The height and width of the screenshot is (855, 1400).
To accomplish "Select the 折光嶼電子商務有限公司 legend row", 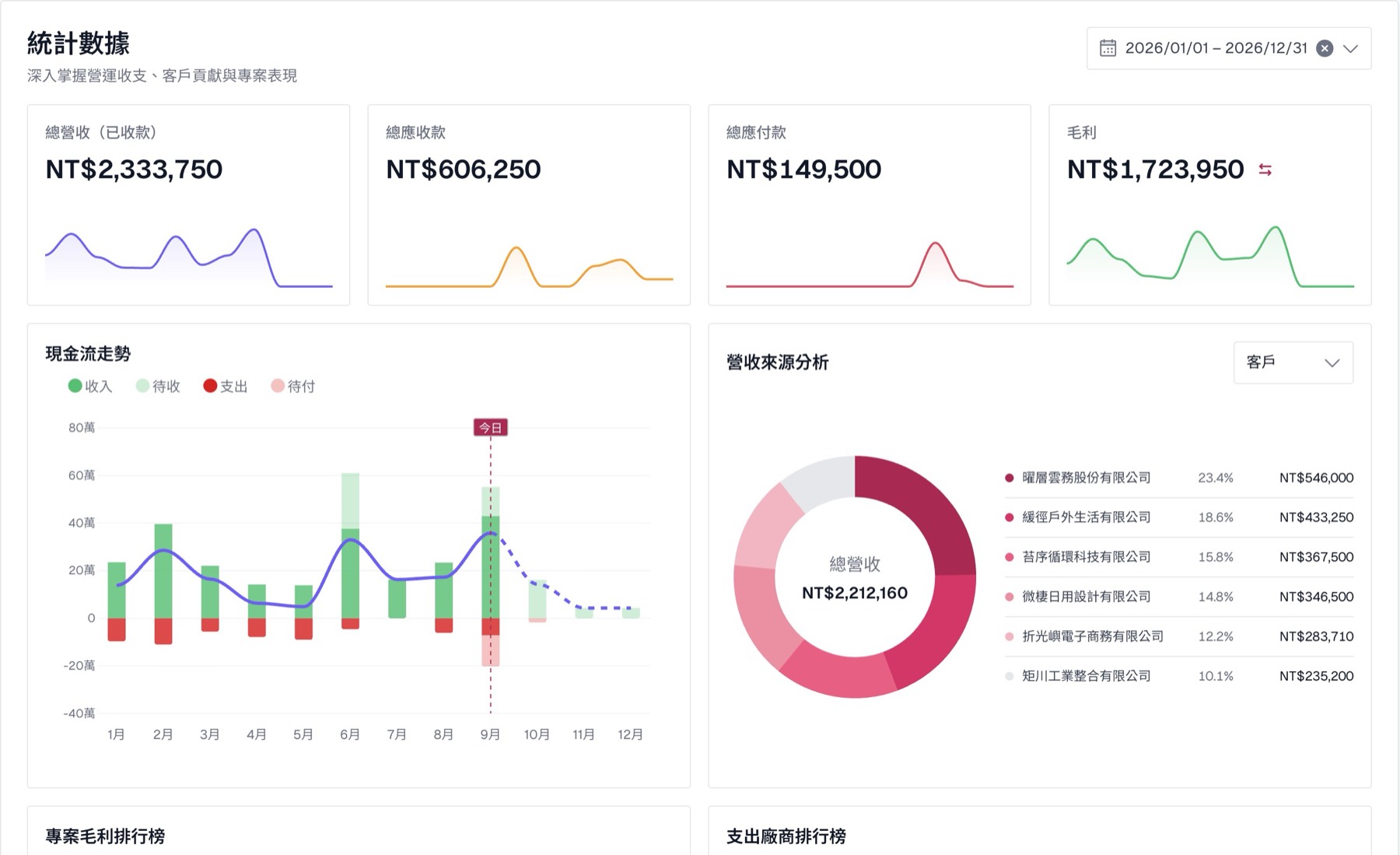I will click(1178, 636).
